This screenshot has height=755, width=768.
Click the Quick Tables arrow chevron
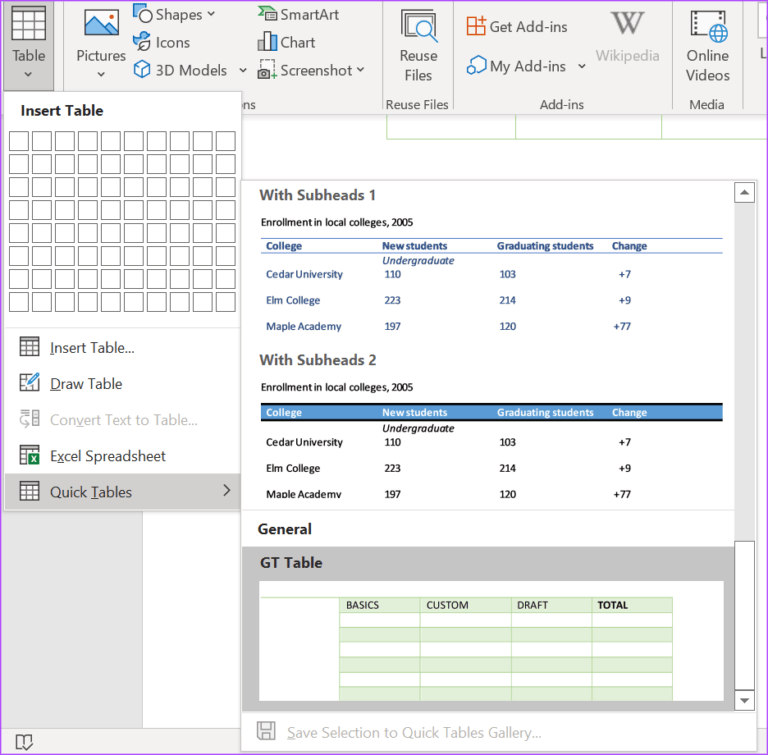(226, 490)
